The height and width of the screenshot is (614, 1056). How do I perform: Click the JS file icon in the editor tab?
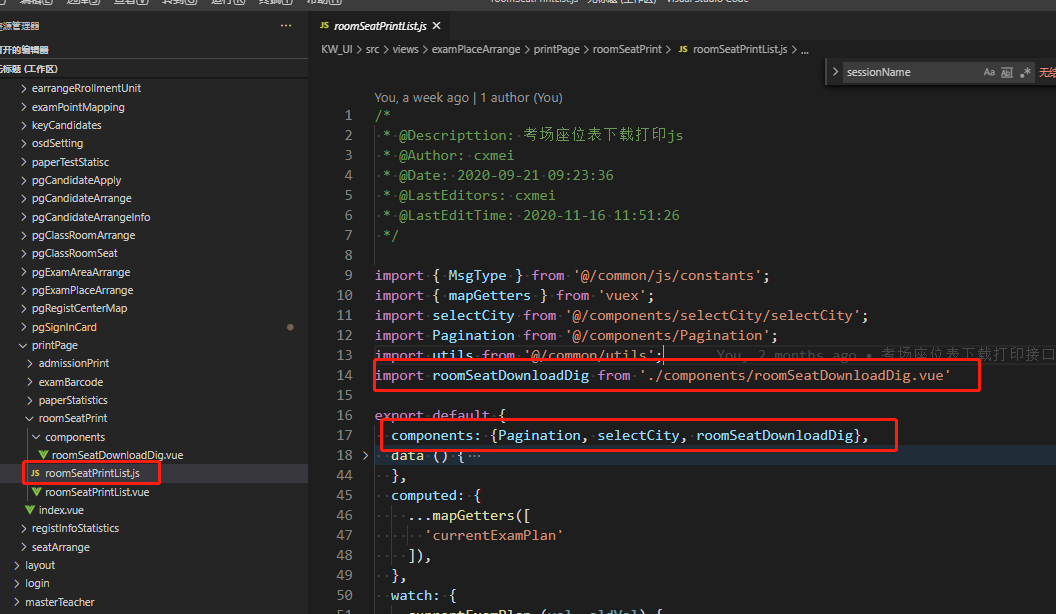pos(325,26)
